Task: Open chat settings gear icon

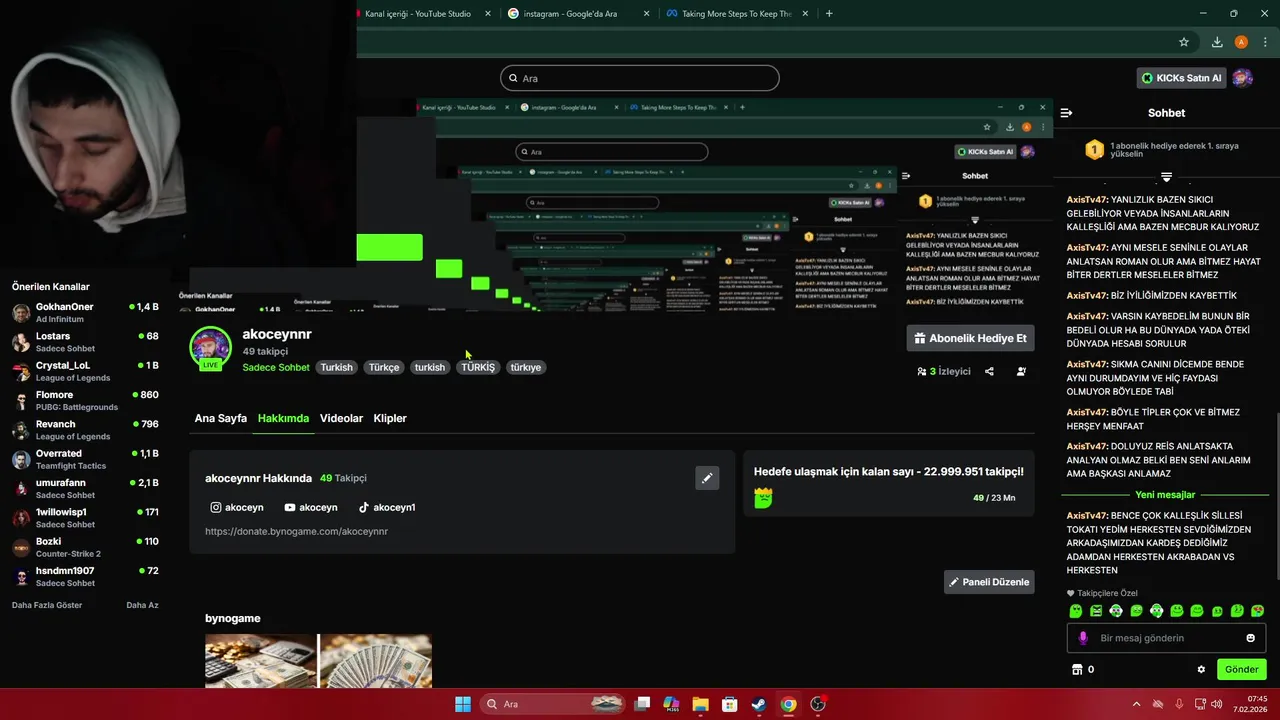Action: 1201,669
